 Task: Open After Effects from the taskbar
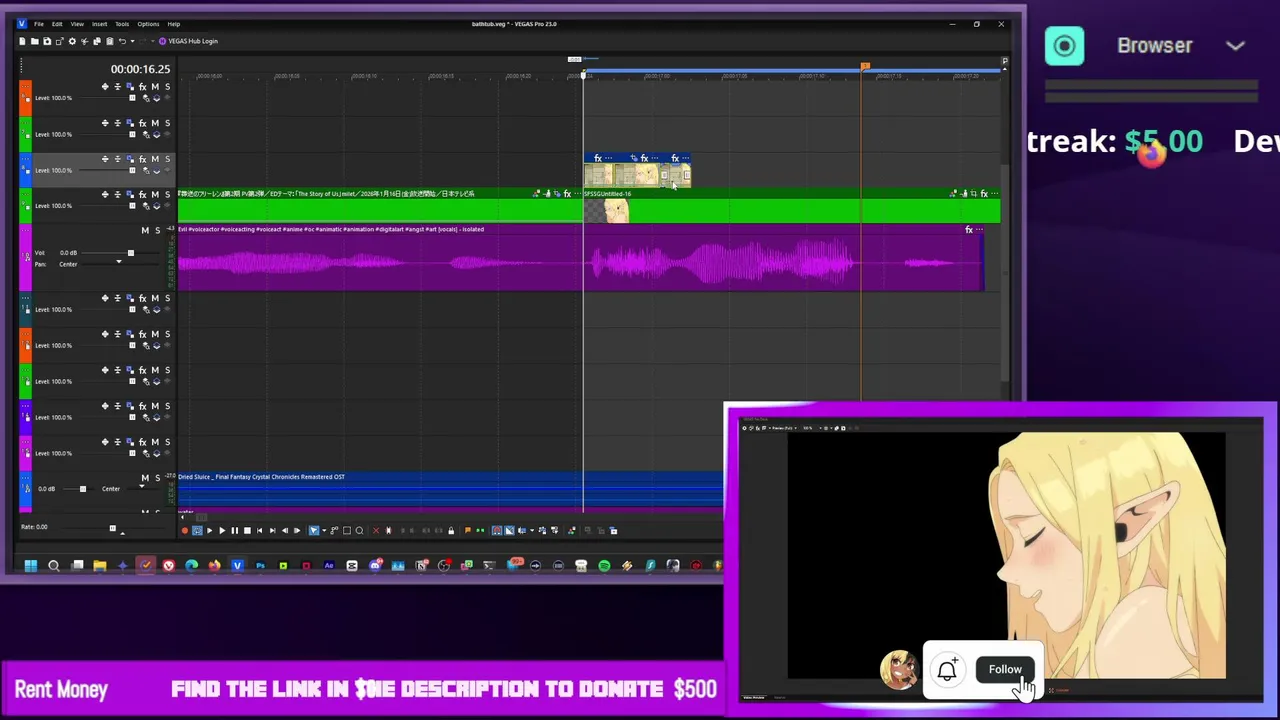point(329,566)
